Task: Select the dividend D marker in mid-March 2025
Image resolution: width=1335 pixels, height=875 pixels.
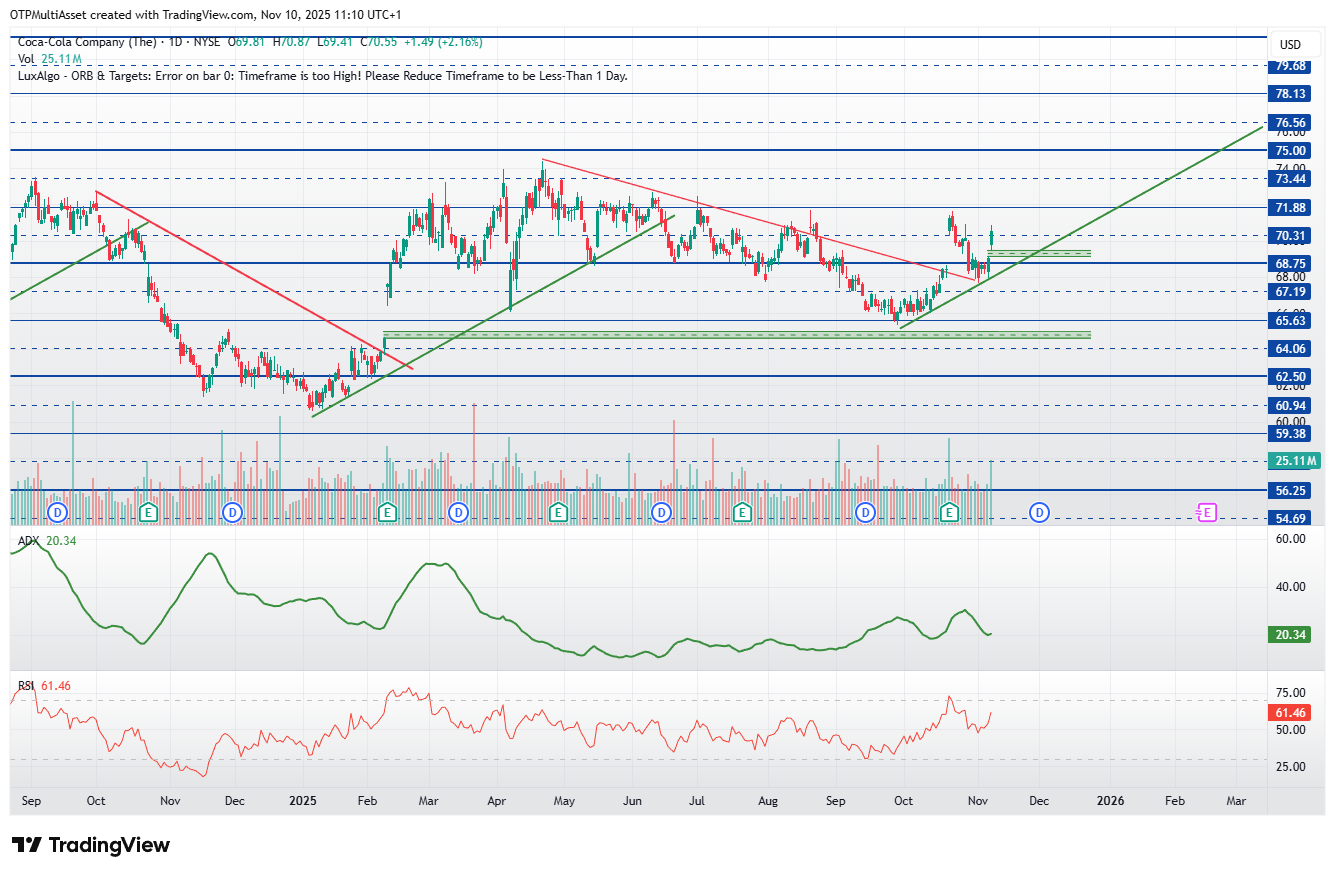Action: (459, 512)
